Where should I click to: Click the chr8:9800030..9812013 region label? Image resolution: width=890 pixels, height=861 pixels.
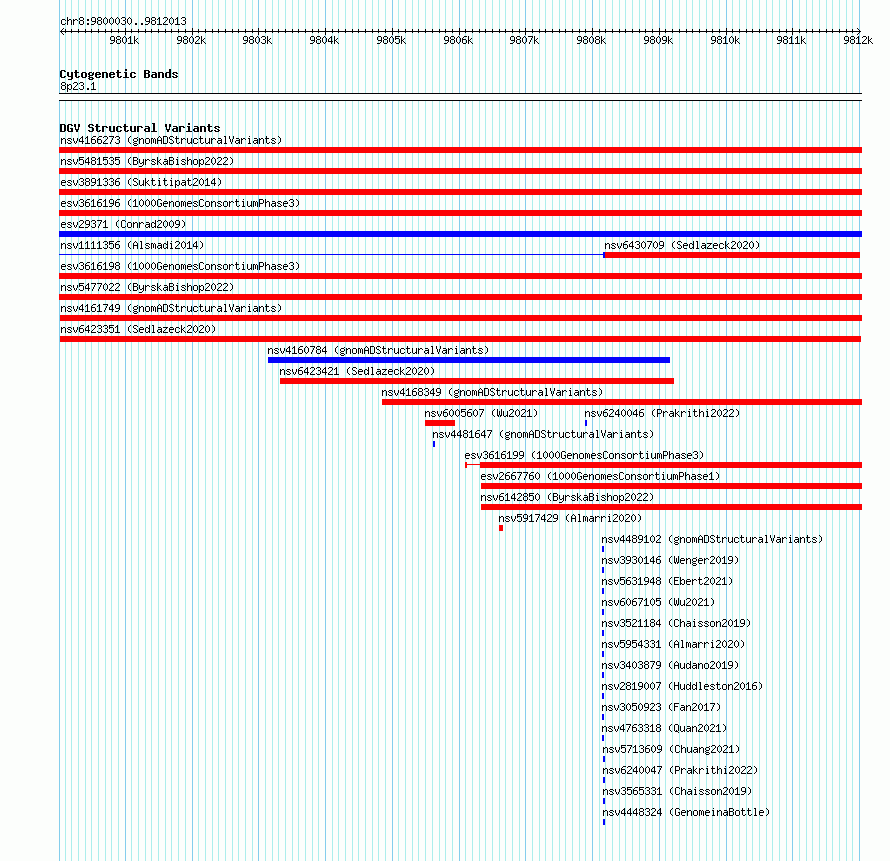tap(123, 22)
